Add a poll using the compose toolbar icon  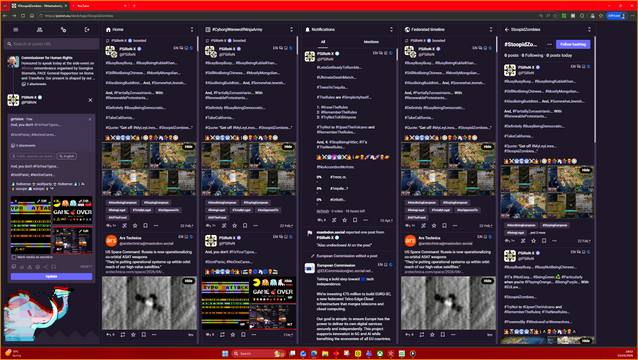pos(22,267)
